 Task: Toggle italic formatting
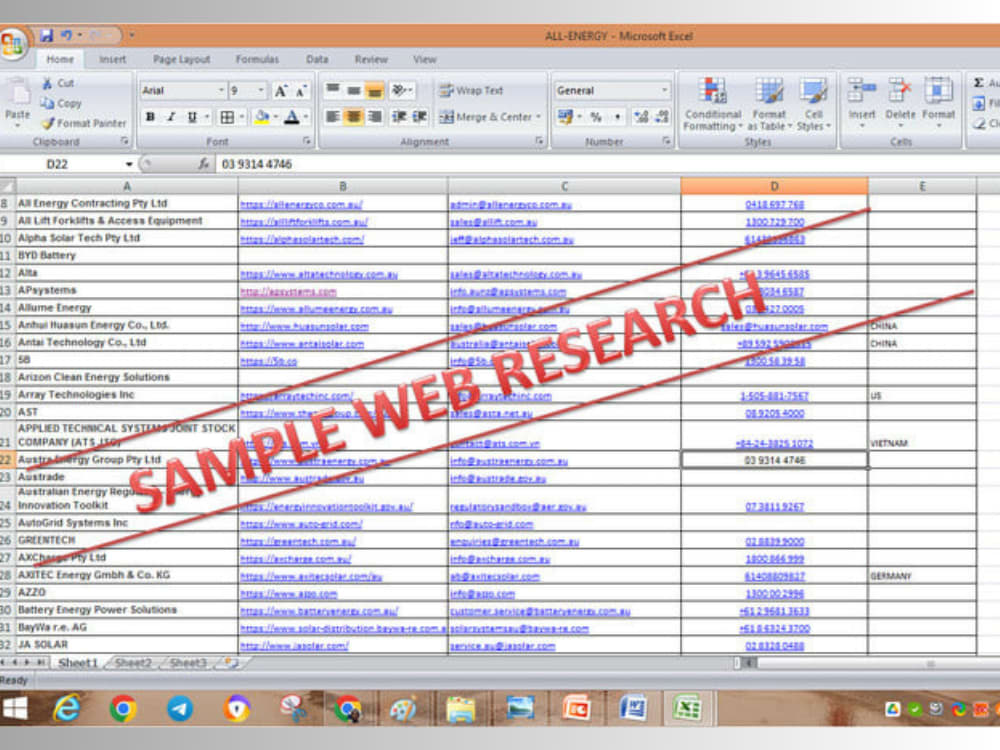(x=171, y=117)
